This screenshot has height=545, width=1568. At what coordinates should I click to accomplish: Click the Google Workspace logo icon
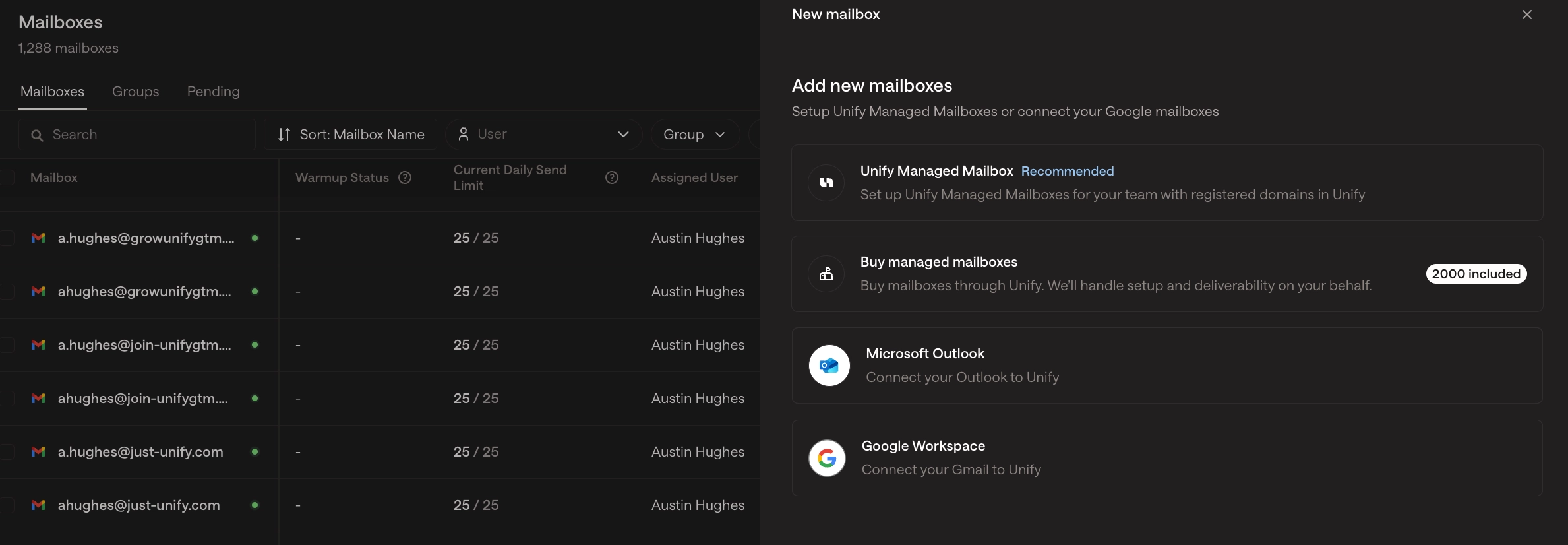tap(827, 458)
